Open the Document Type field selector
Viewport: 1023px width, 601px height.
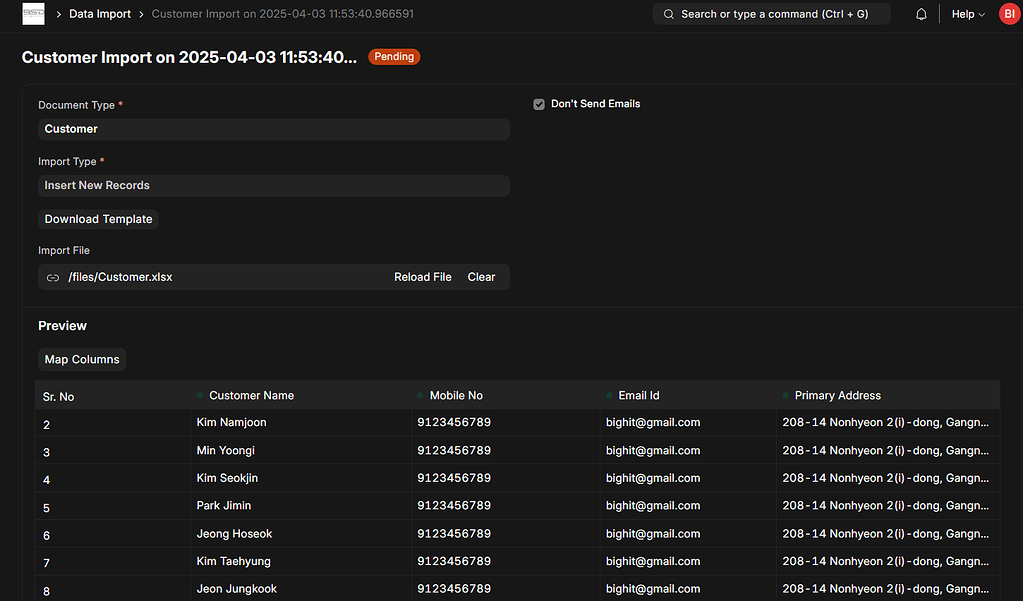pyautogui.click(x=274, y=128)
